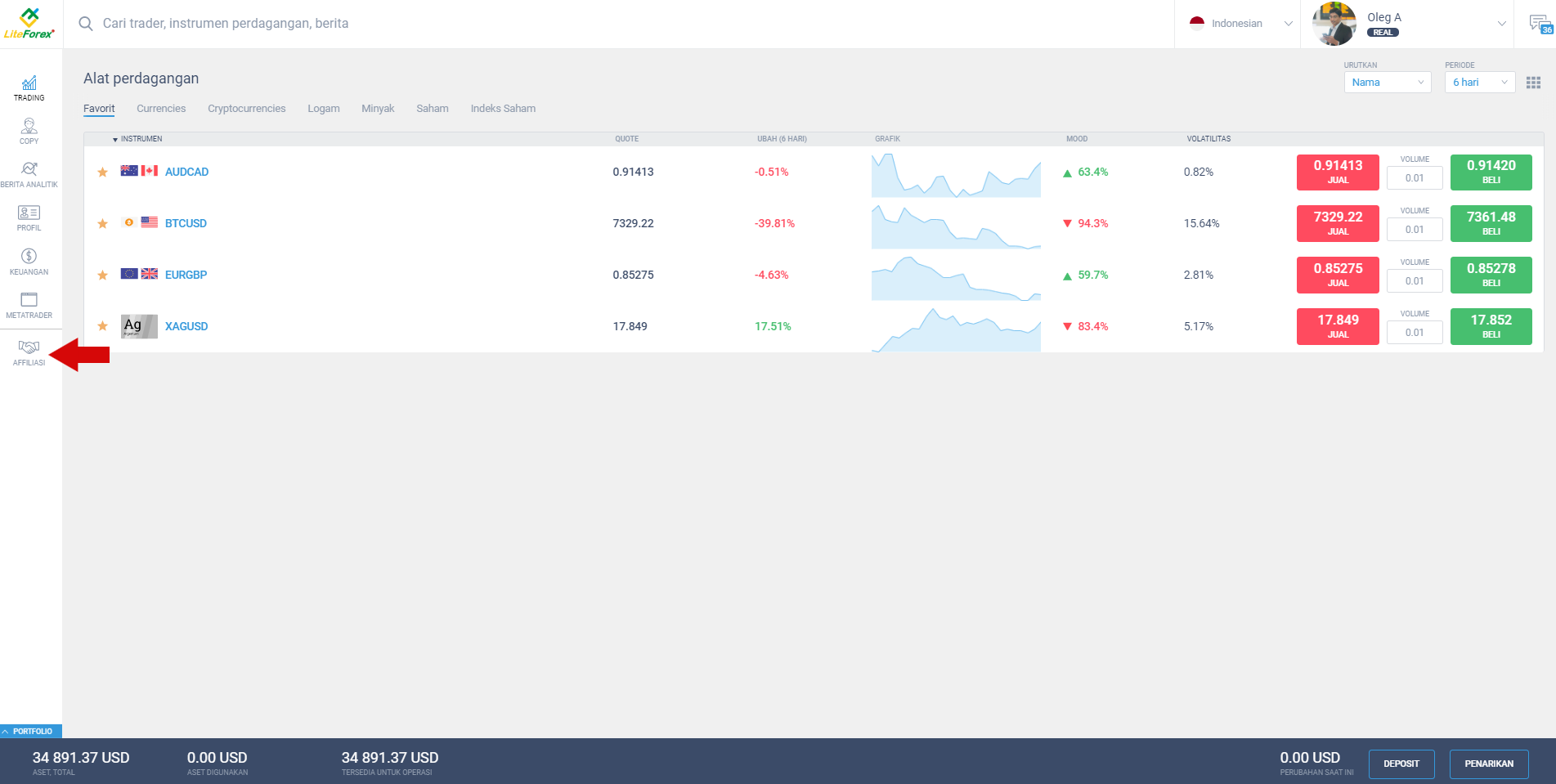1556x784 pixels.
Task: Open Berita Analitik in sidebar
Action: pos(29,174)
